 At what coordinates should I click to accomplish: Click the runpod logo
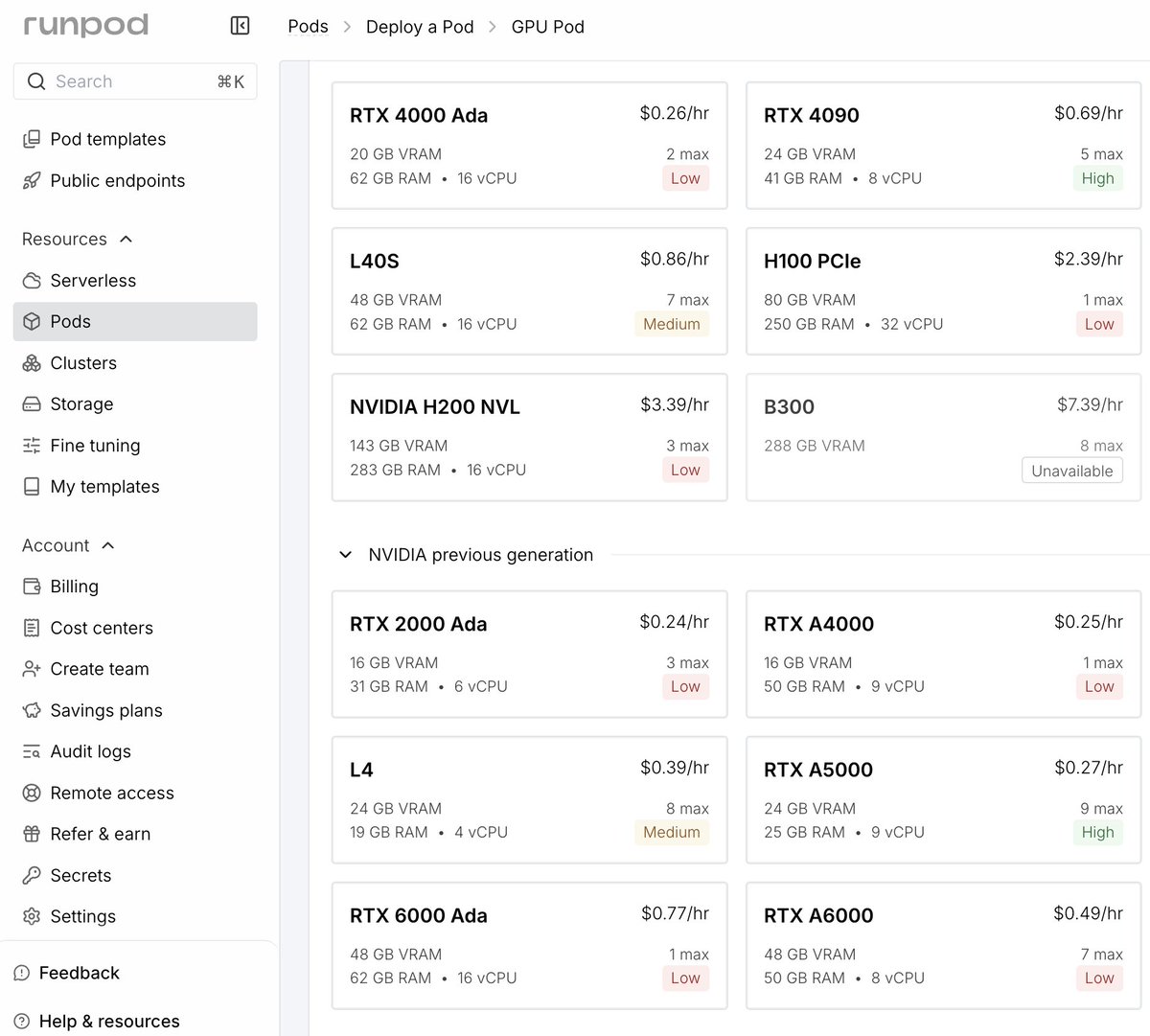pyautogui.click(x=86, y=25)
